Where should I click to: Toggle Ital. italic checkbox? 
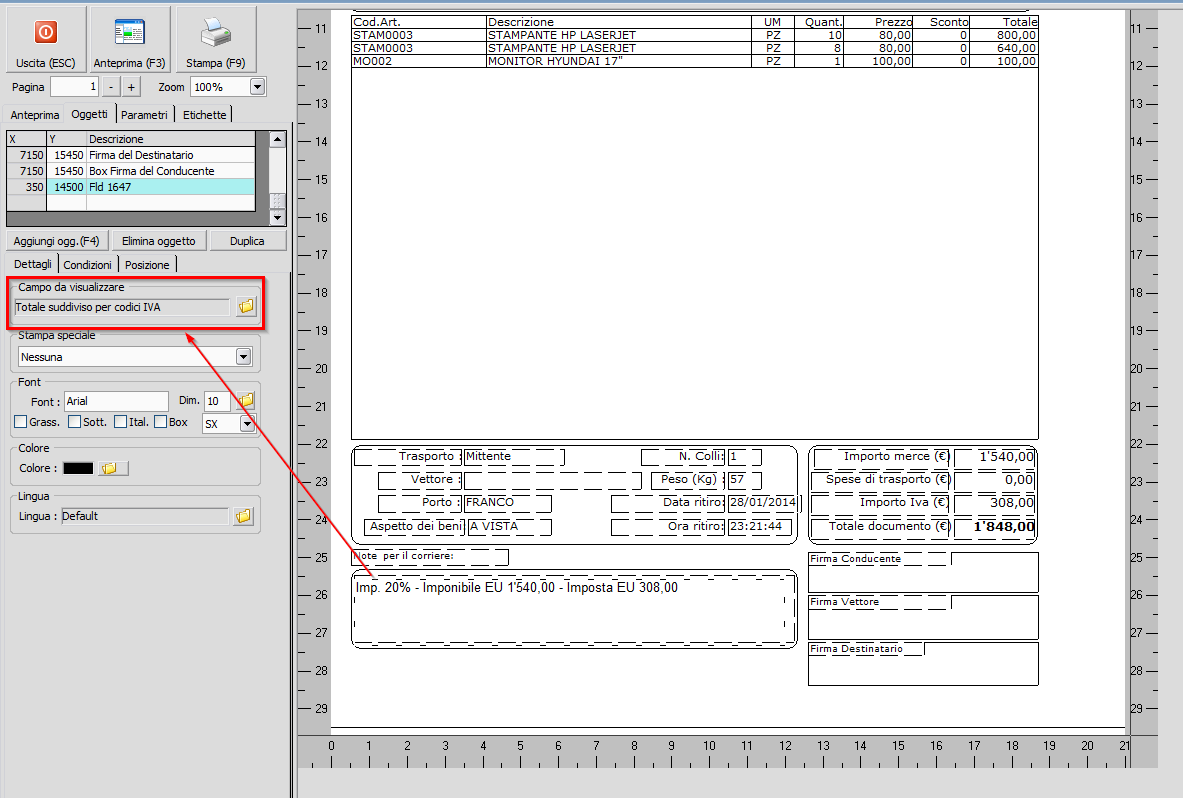pyautogui.click(x=120, y=422)
